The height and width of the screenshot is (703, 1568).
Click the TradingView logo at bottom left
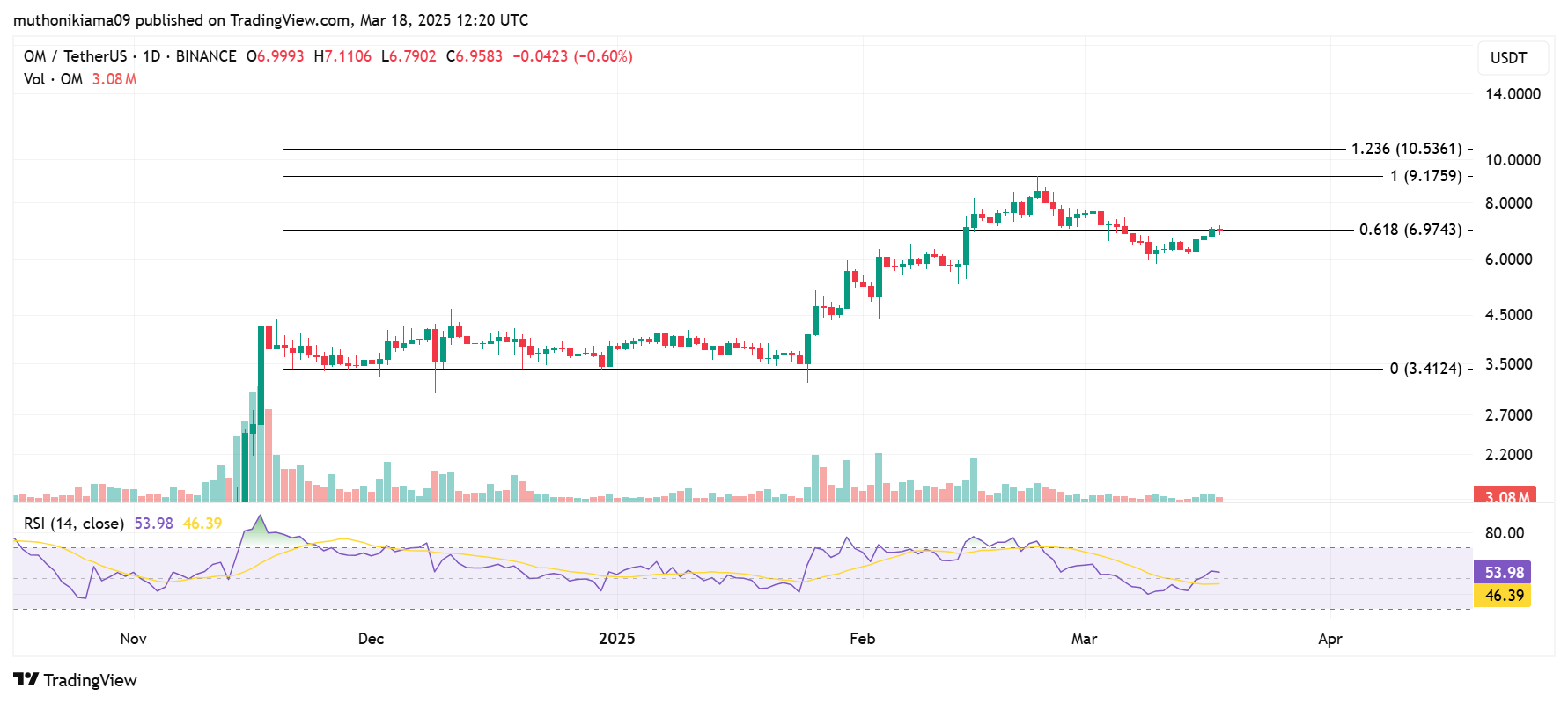(x=76, y=680)
